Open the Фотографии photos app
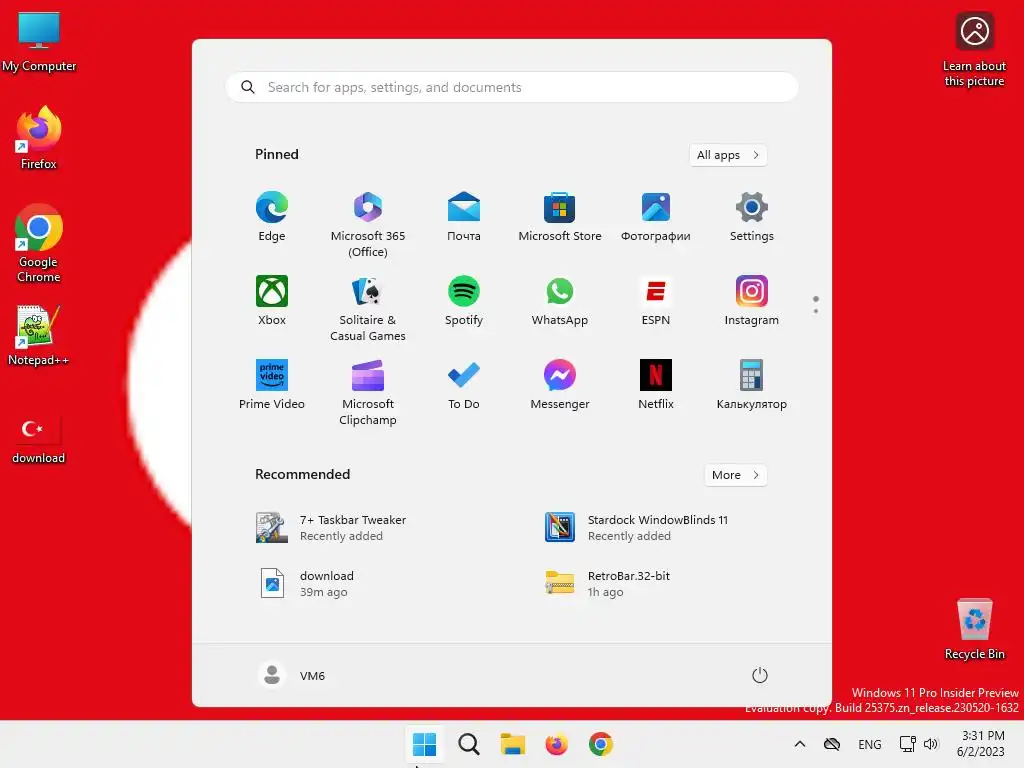The height and width of the screenshot is (768, 1024). coord(656,216)
